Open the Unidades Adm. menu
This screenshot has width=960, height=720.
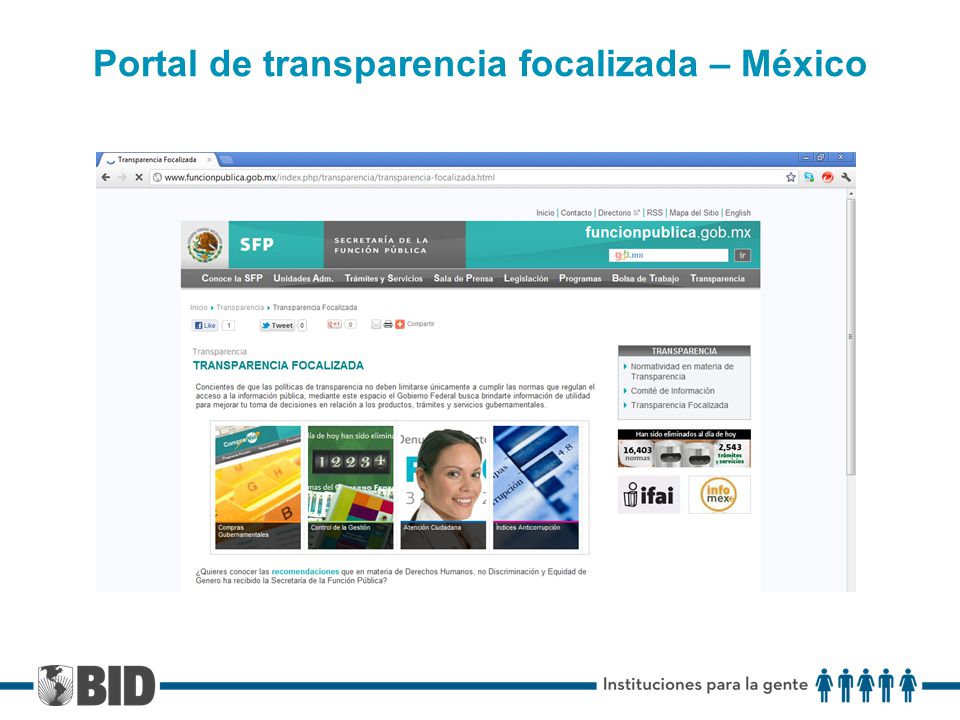point(303,279)
